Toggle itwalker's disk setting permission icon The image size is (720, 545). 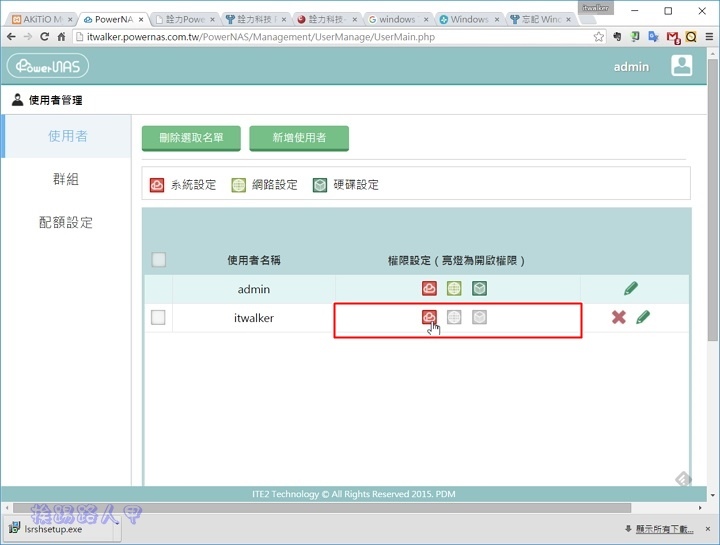coord(479,317)
